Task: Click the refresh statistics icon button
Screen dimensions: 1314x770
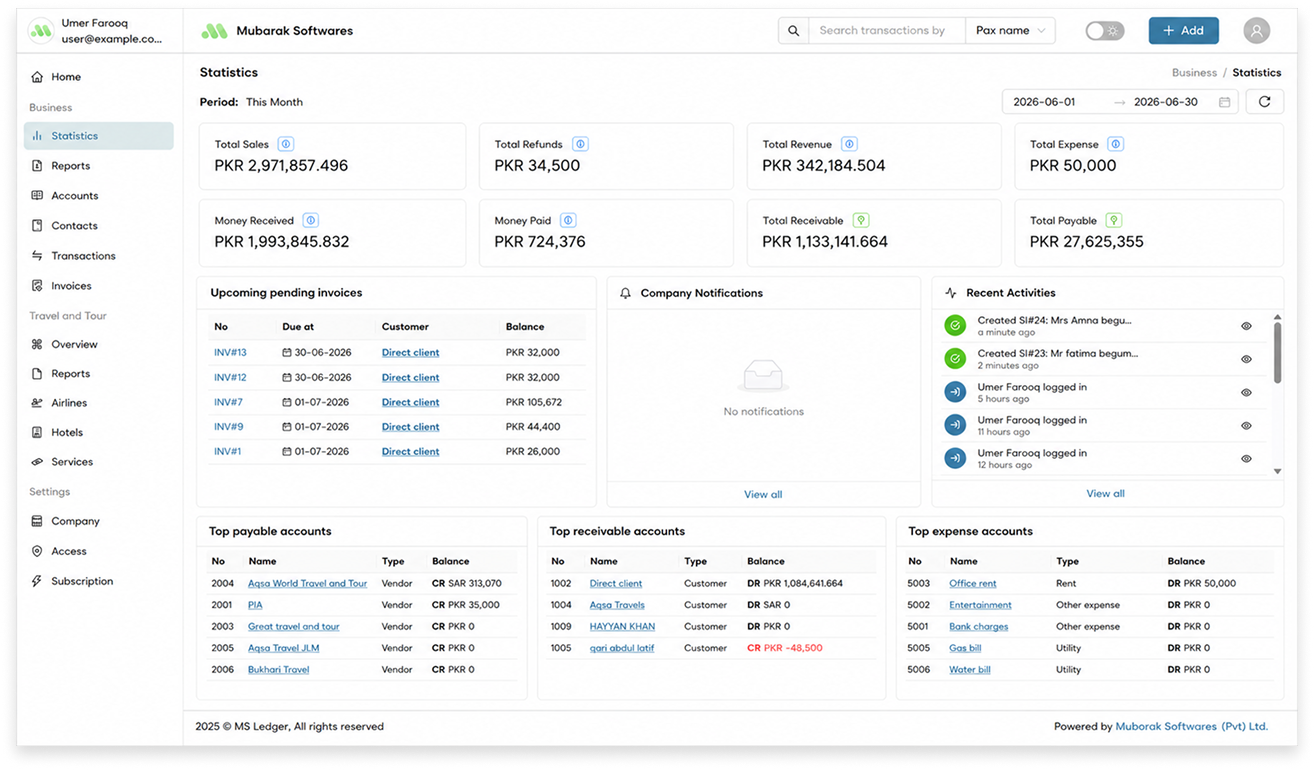Action: (x=1265, y=102)
